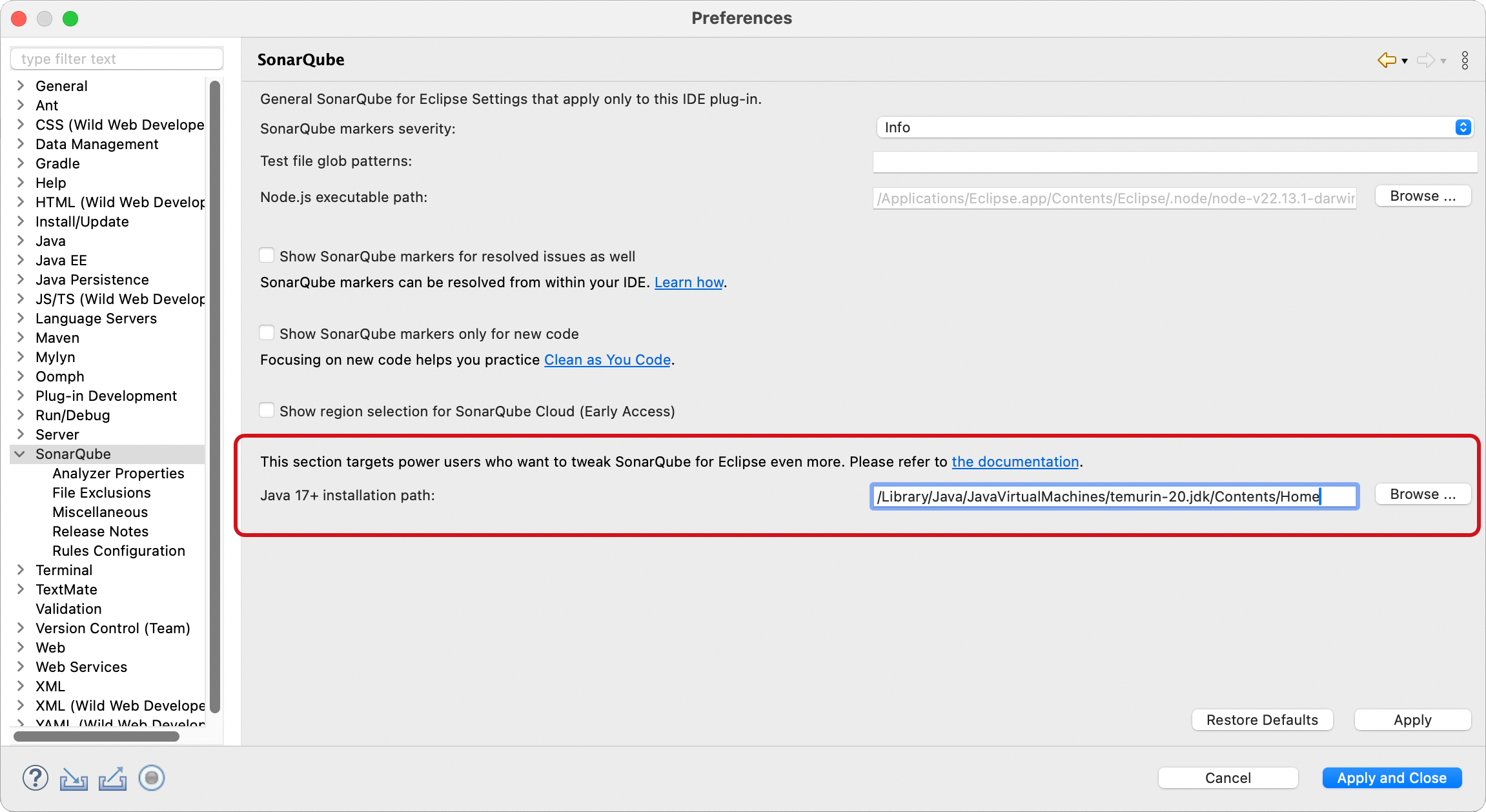Click the Apply button
This screenshot has width=1486, height=812.
click(1412, 720)
